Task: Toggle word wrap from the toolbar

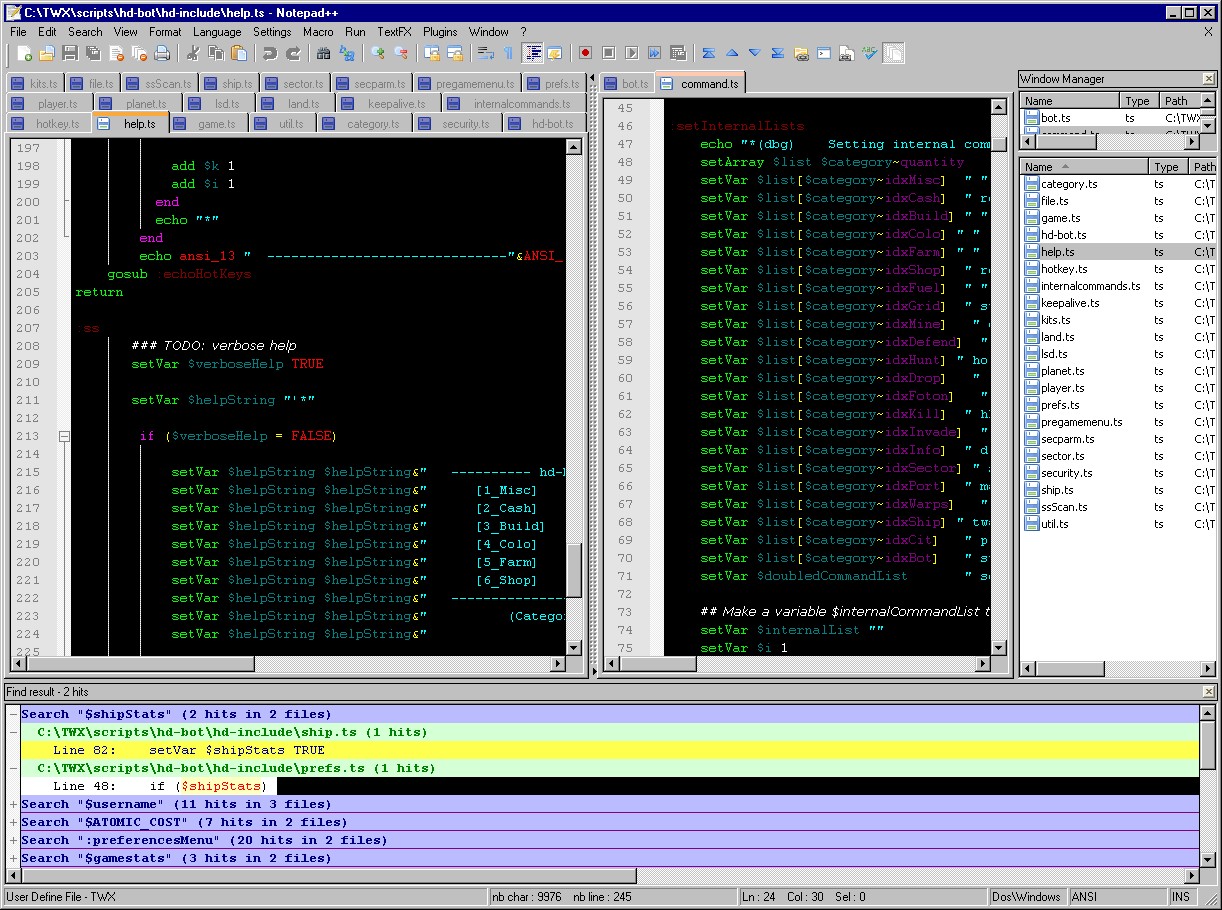Action: tap(488, 55)
